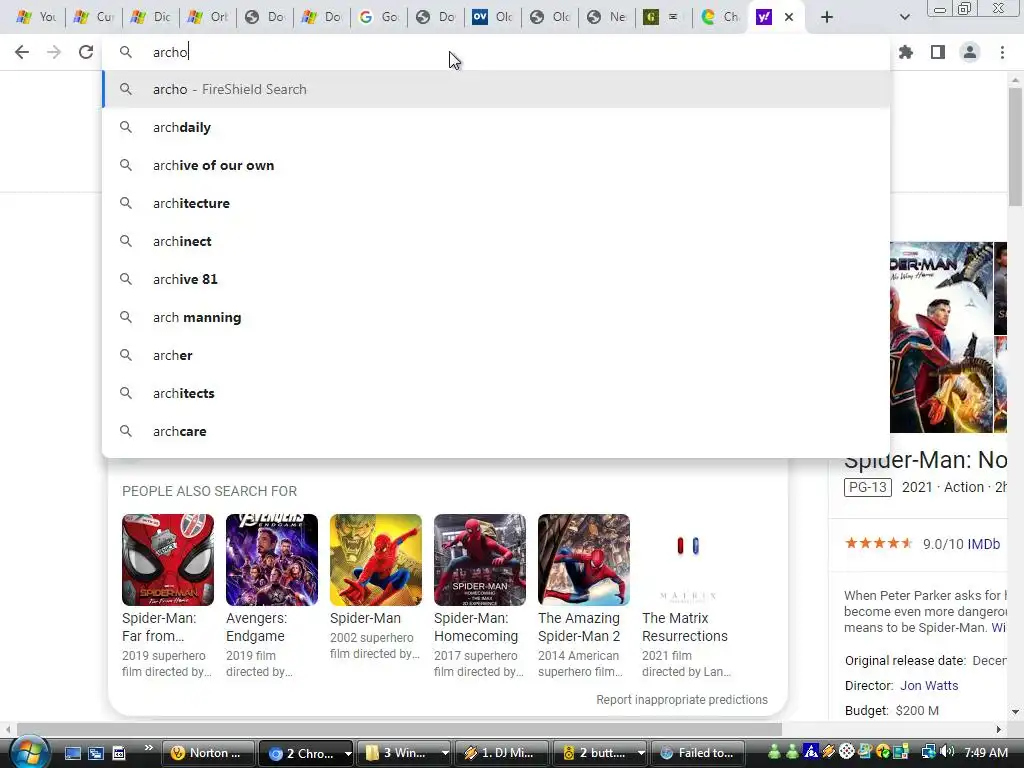Open the Jon Watts director link
The height and width of the screenshot is (768, 1024).
click(929, 686)
